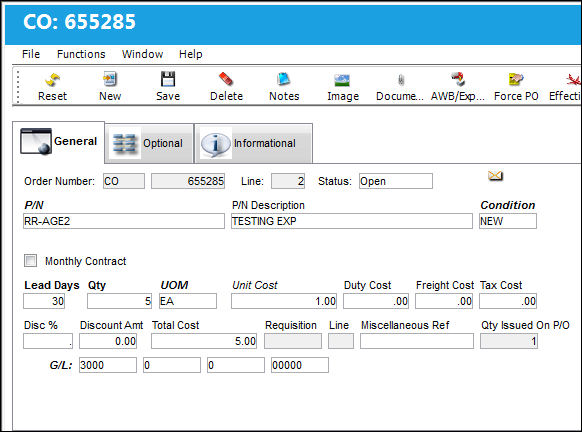The width and height of the screenshot is (582, 432).
Task: Click the Order Number field 655285
Action: (x=188, y=181)
